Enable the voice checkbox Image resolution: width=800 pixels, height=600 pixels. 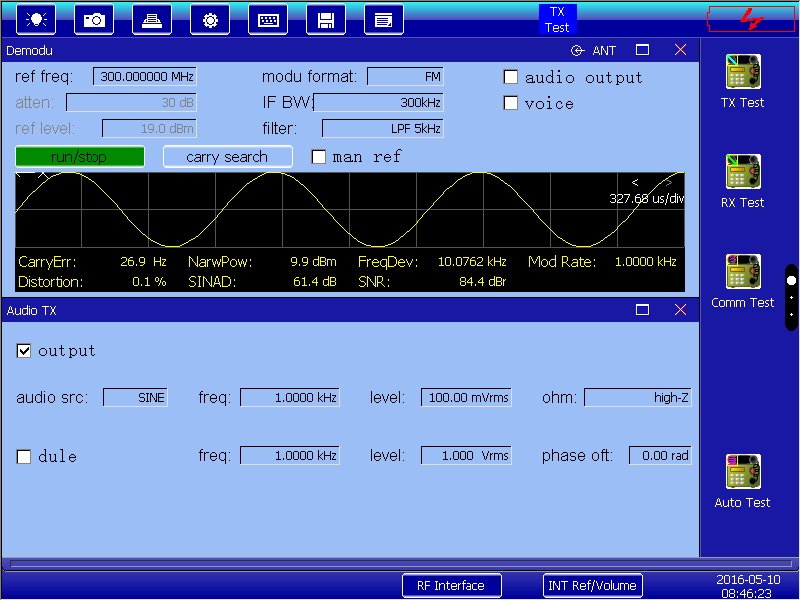pyautogui.click(x=511, y=103)
